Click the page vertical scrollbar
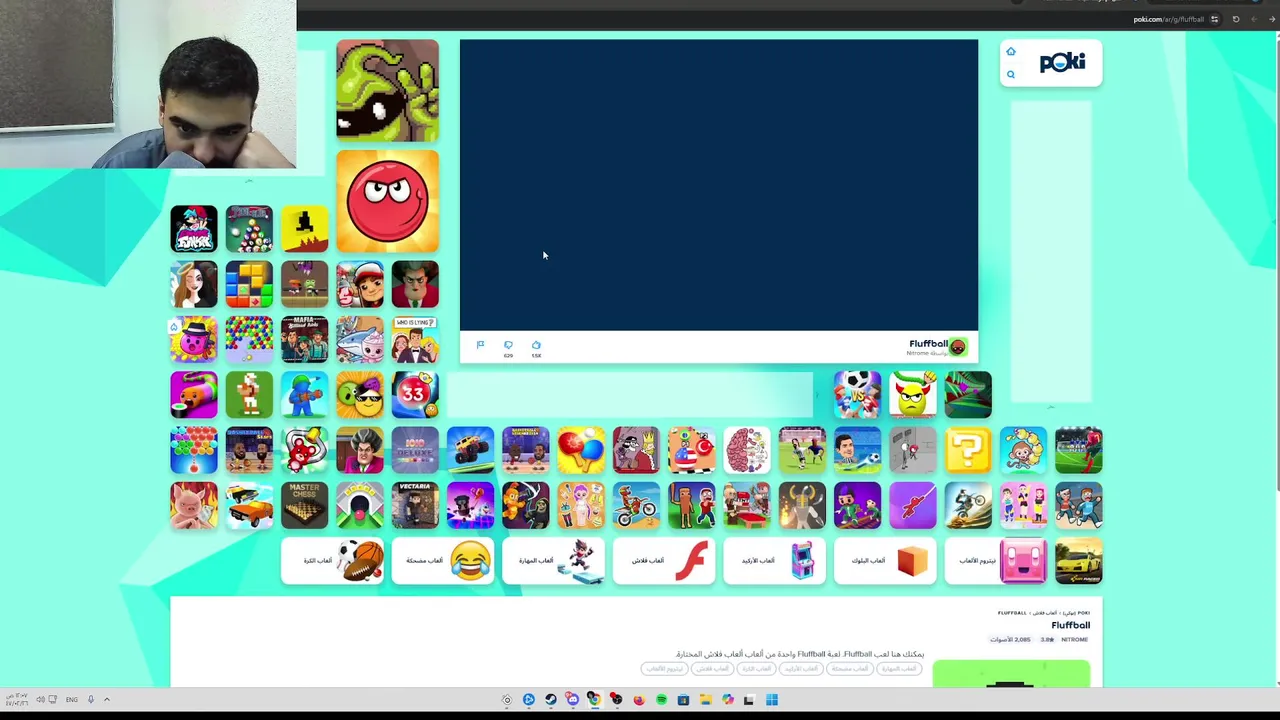 click(1276, 360)
